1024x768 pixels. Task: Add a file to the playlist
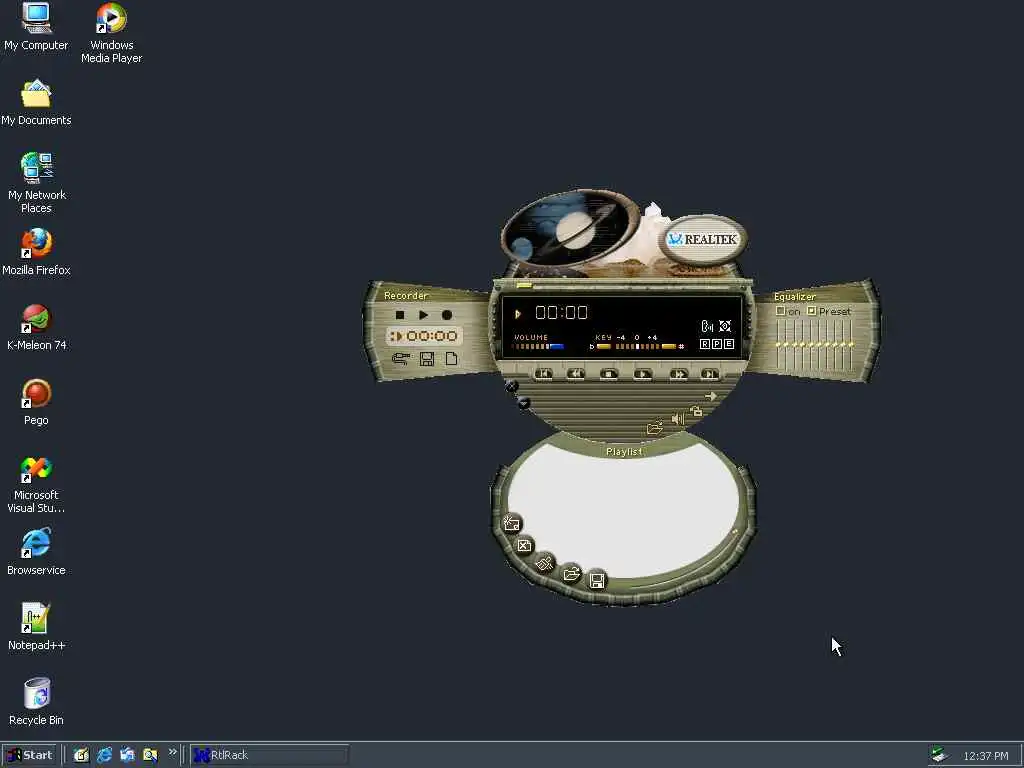[x=511, y=523]
